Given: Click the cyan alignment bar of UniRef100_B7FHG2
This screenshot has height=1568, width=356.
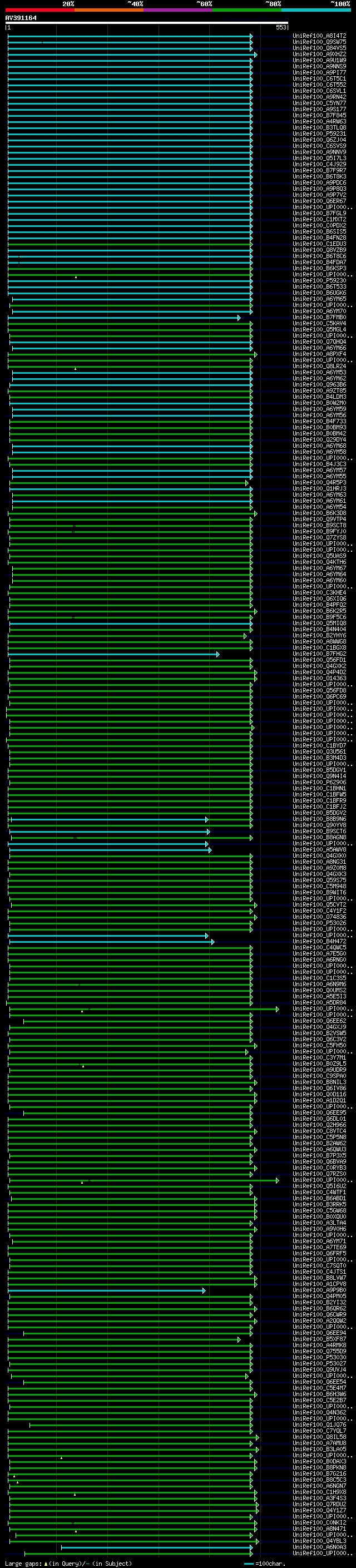Looking at the screenshot, I should (x=113, y=654).
